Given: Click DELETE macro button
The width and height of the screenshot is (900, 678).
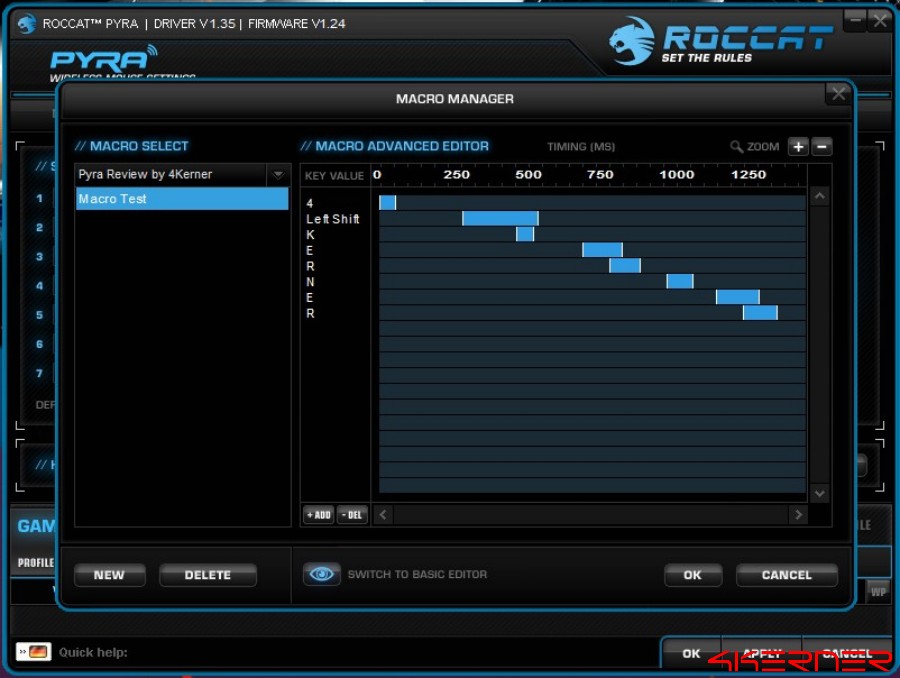Looking at the screenshot, I should (x=208, y=575).
